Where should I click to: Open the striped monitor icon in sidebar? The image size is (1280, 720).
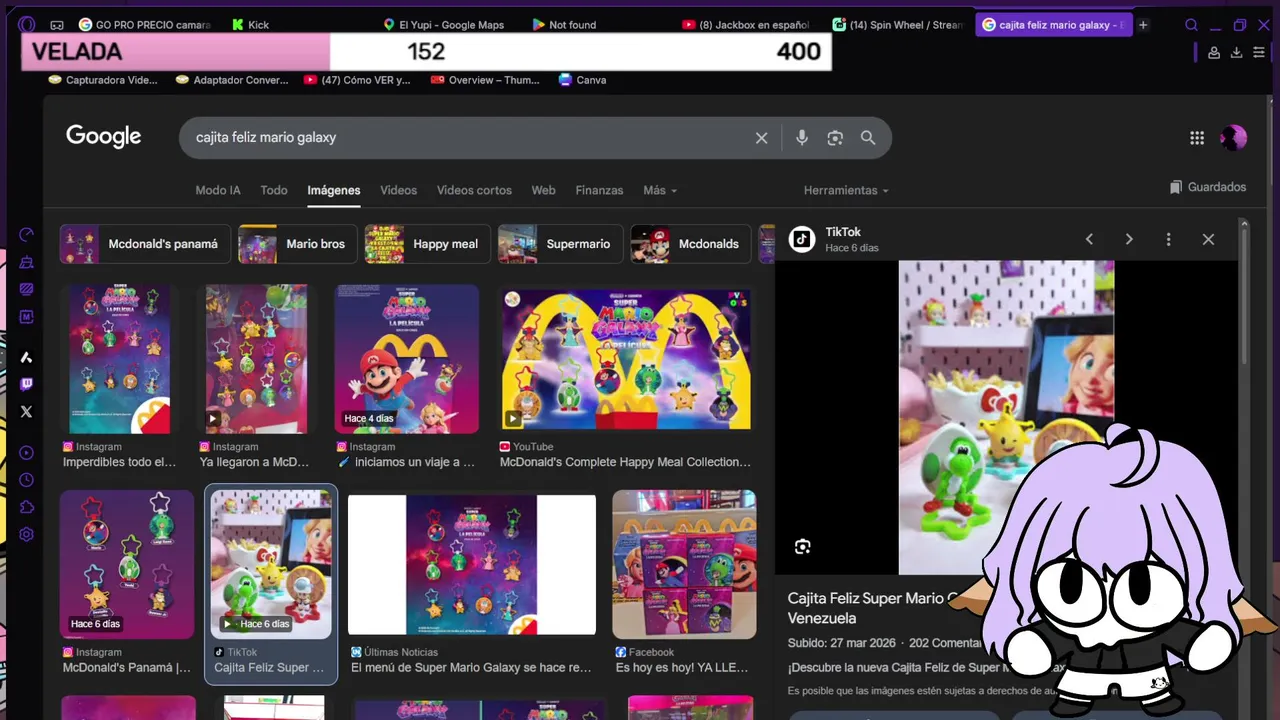pos(27,289)
